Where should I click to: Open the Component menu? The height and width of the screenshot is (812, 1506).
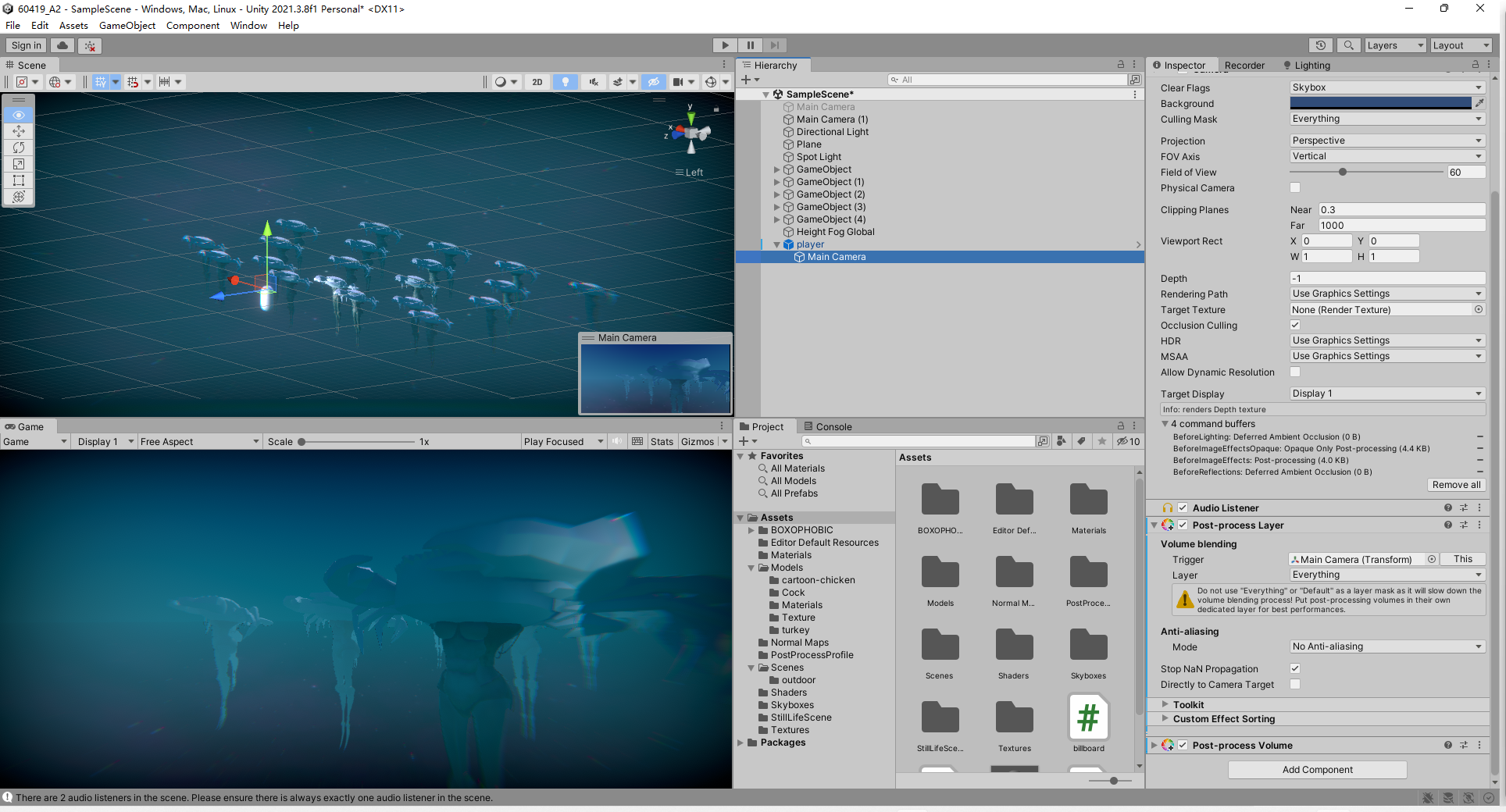192,26
